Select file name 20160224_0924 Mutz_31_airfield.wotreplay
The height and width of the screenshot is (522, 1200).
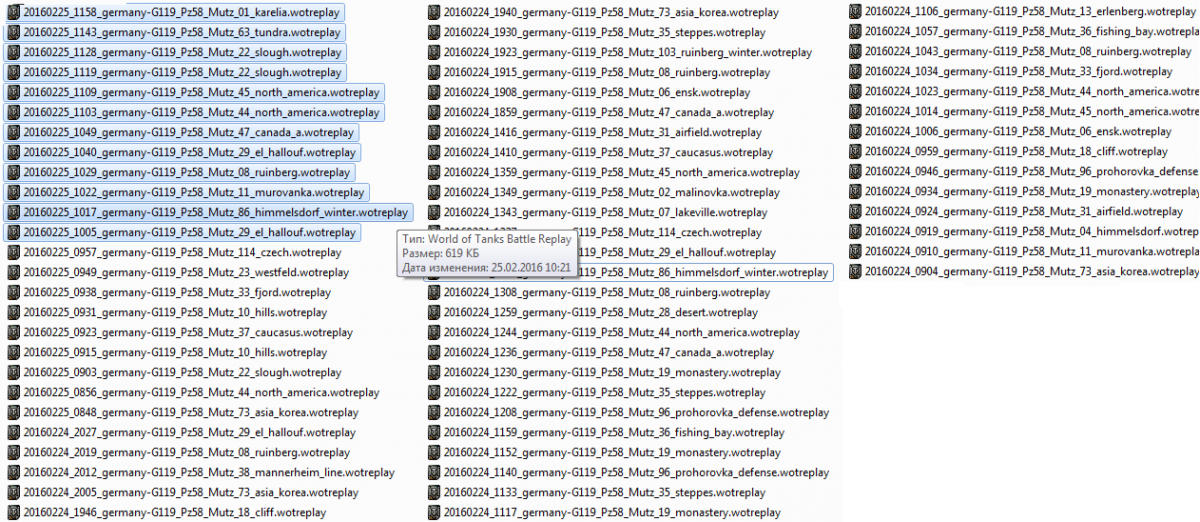1024,212
